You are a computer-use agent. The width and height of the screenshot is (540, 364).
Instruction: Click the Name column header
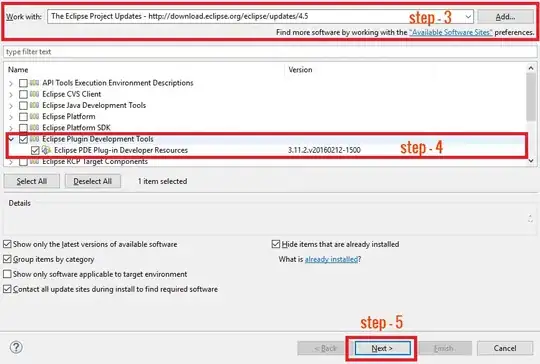[18, 70]
